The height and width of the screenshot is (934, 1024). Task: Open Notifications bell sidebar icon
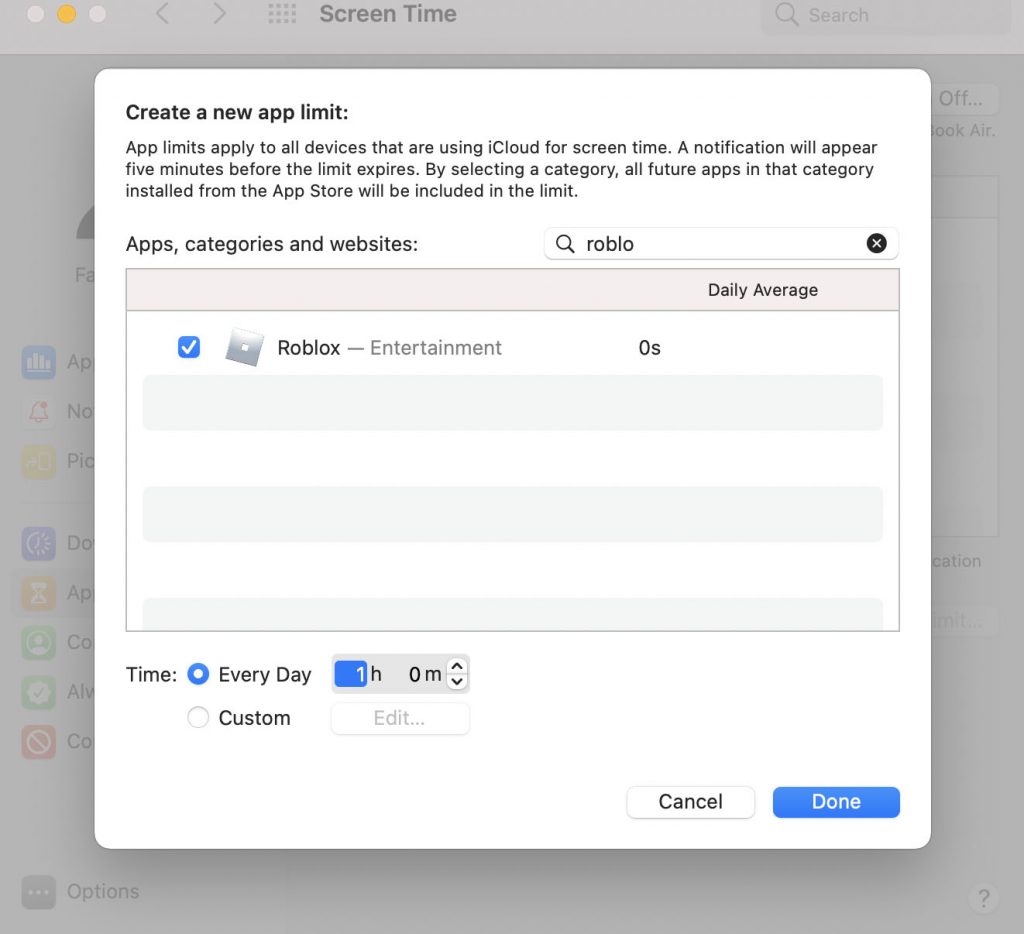pyautogui.click(x=39, y=411)
